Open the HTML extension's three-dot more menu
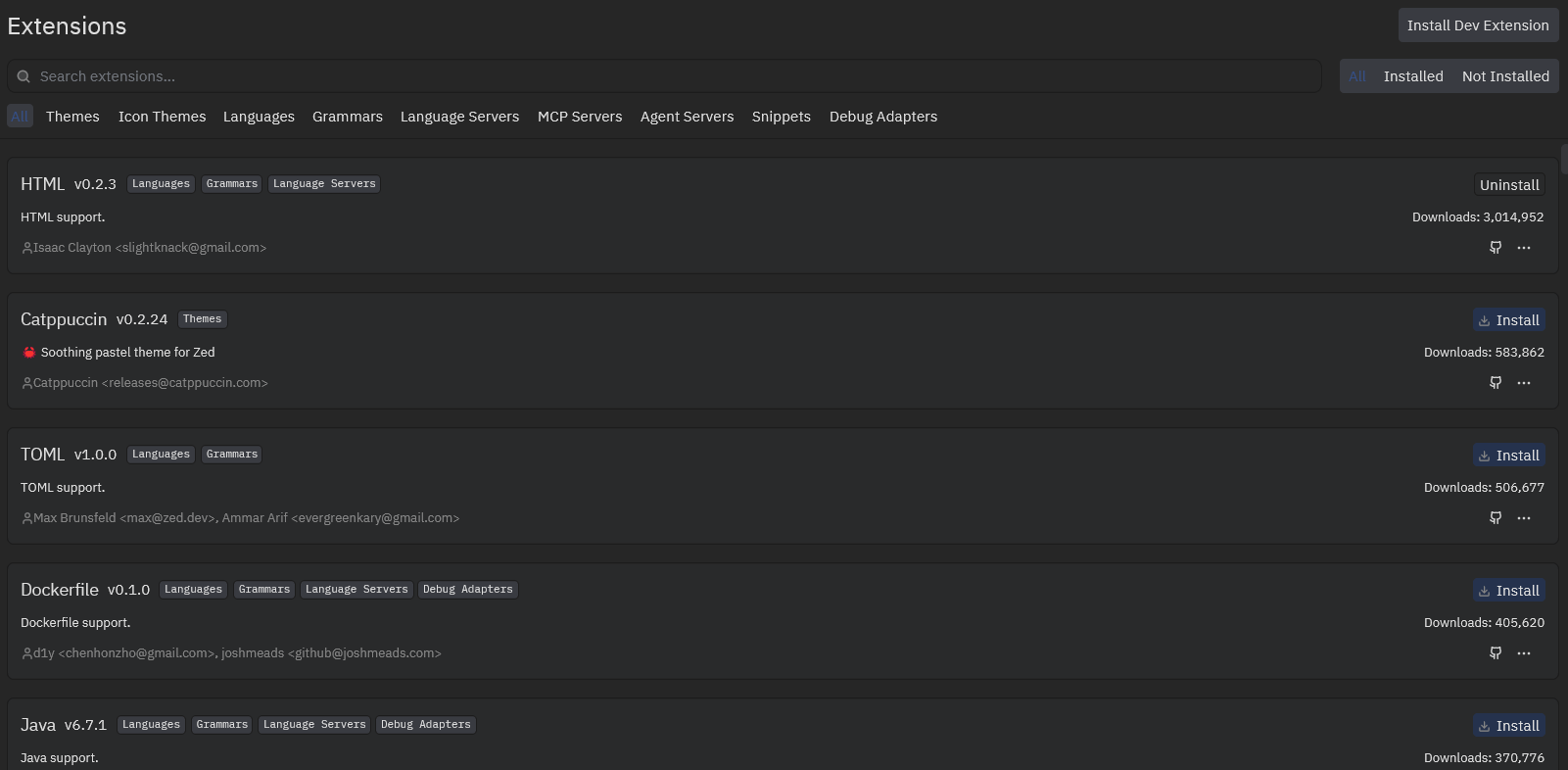 point(1524,248)
